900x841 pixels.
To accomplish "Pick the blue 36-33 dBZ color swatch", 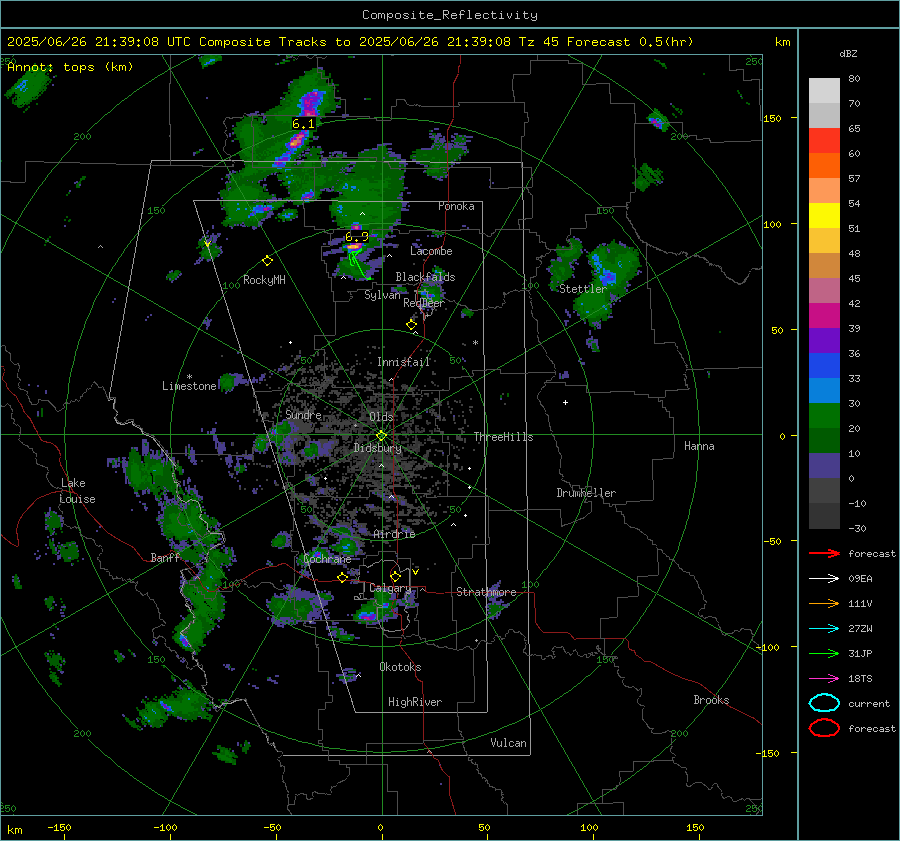I will [824, 366].
